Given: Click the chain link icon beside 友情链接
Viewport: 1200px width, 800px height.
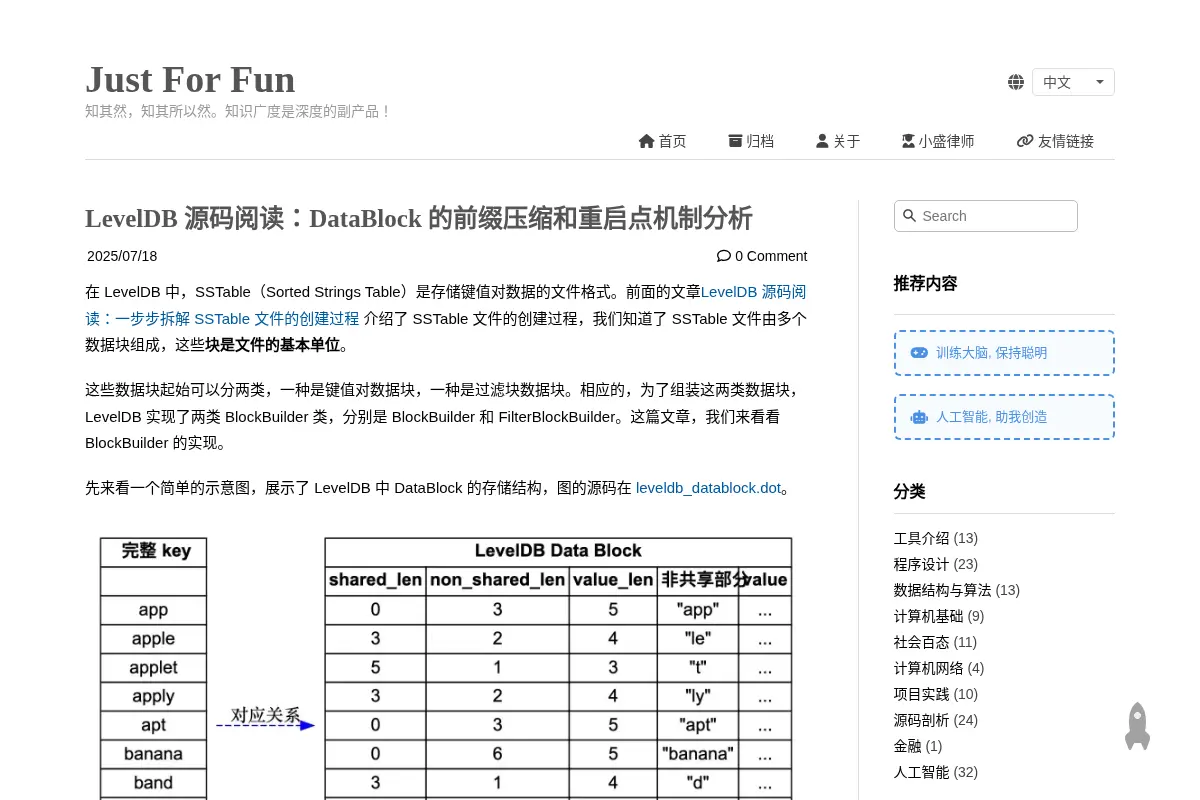Looking at the screenshot, I should tap(1025, 141).
